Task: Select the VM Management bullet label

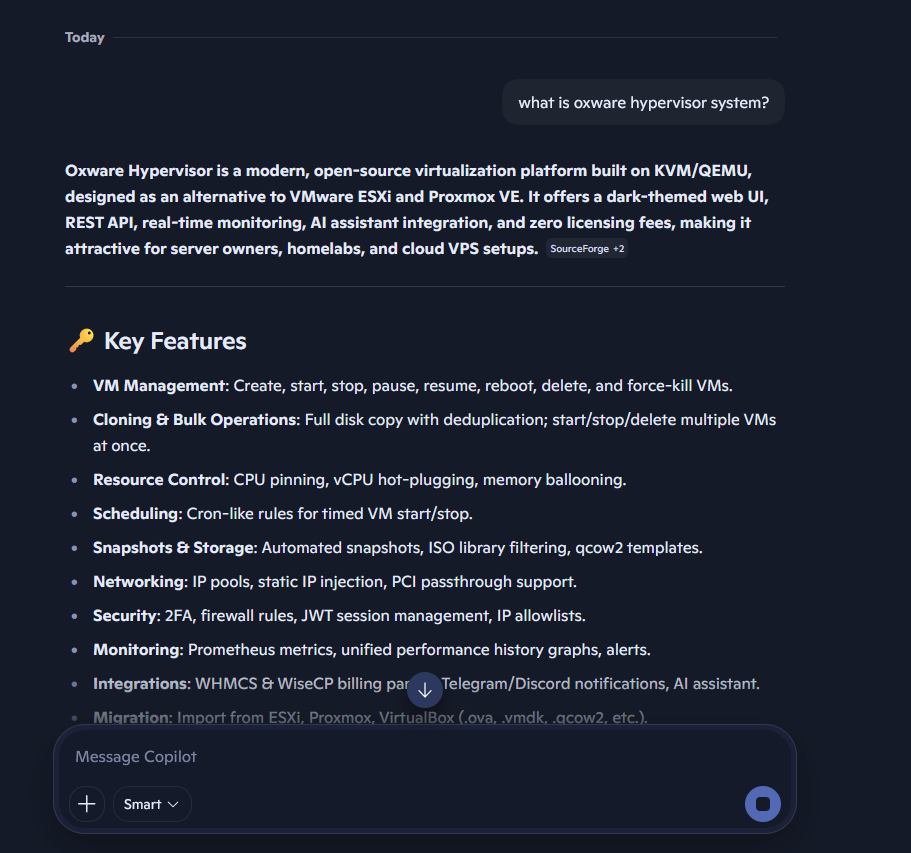Action: [159, 386]
